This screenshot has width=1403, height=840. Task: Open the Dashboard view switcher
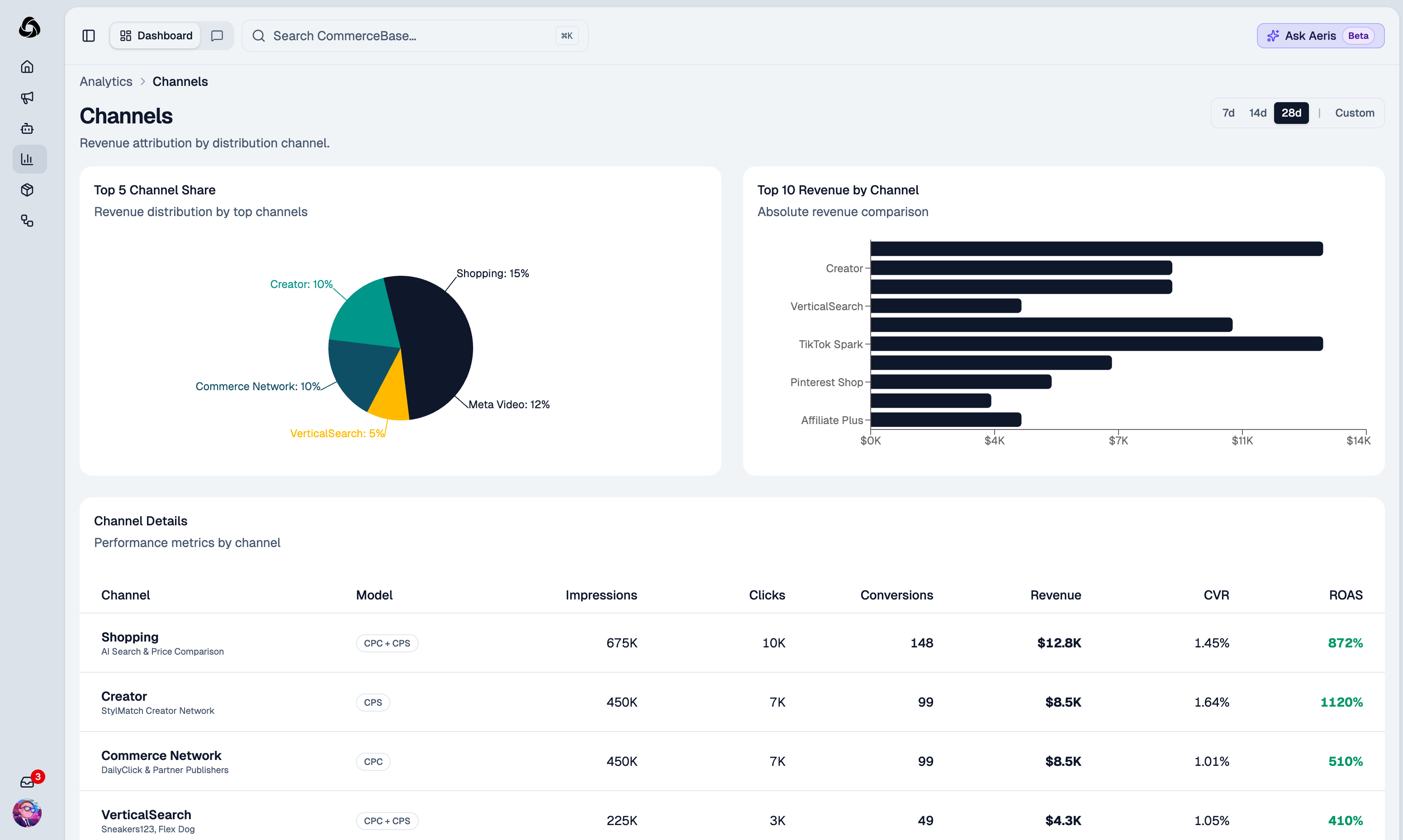coord(155,35)
